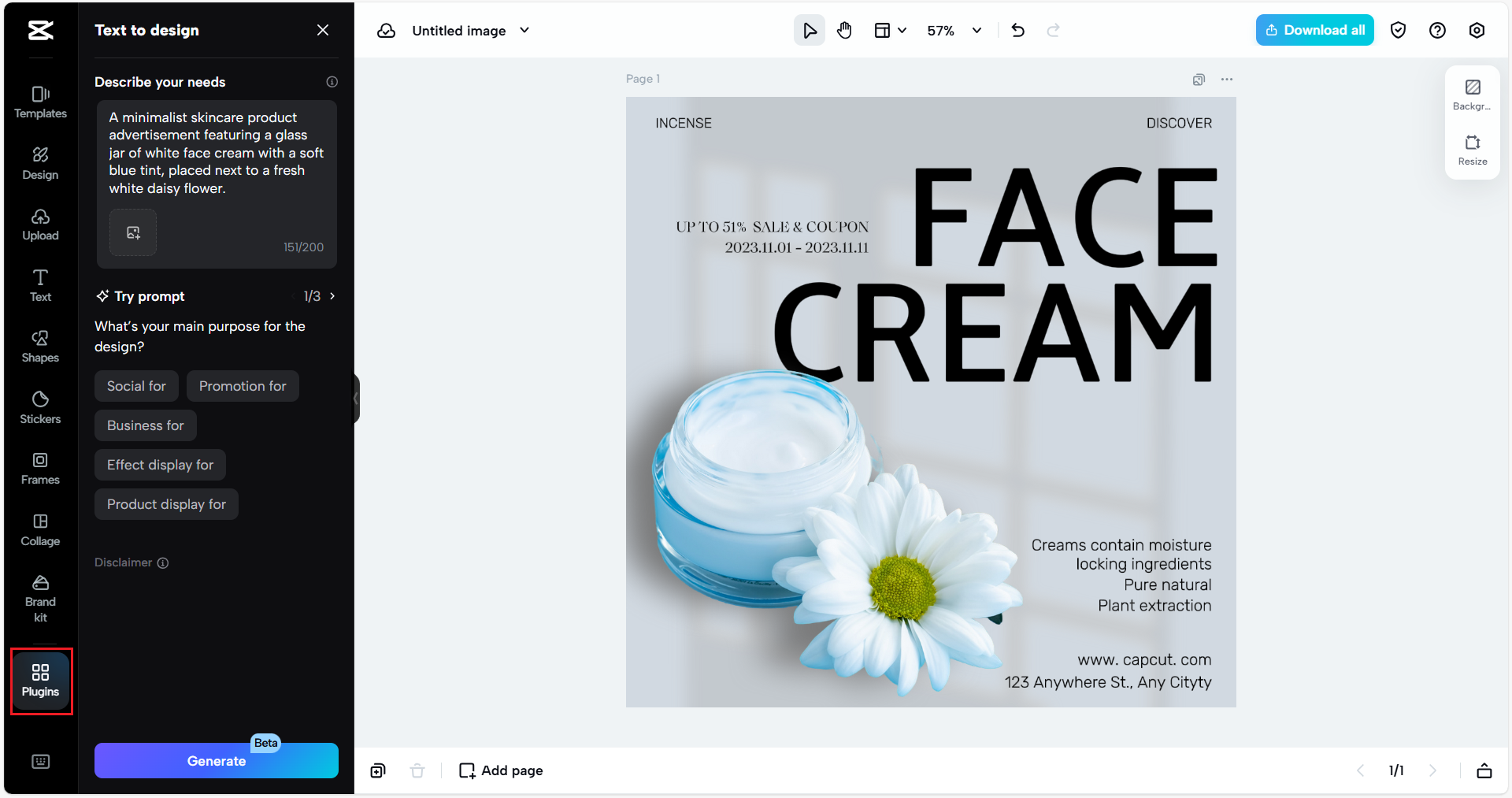This screenshot has height=798, width=1512.
Task: Click the Generate Beta button
Action: click(x=216, y=760)
